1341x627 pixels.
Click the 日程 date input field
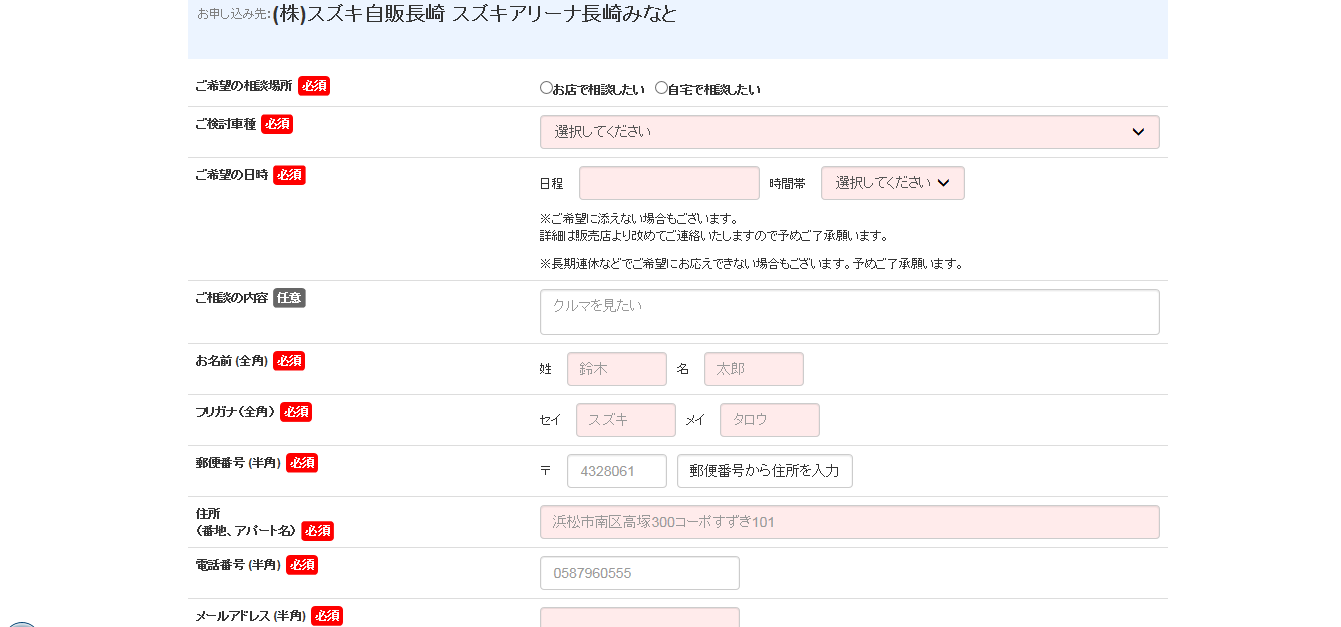[669, 183]
